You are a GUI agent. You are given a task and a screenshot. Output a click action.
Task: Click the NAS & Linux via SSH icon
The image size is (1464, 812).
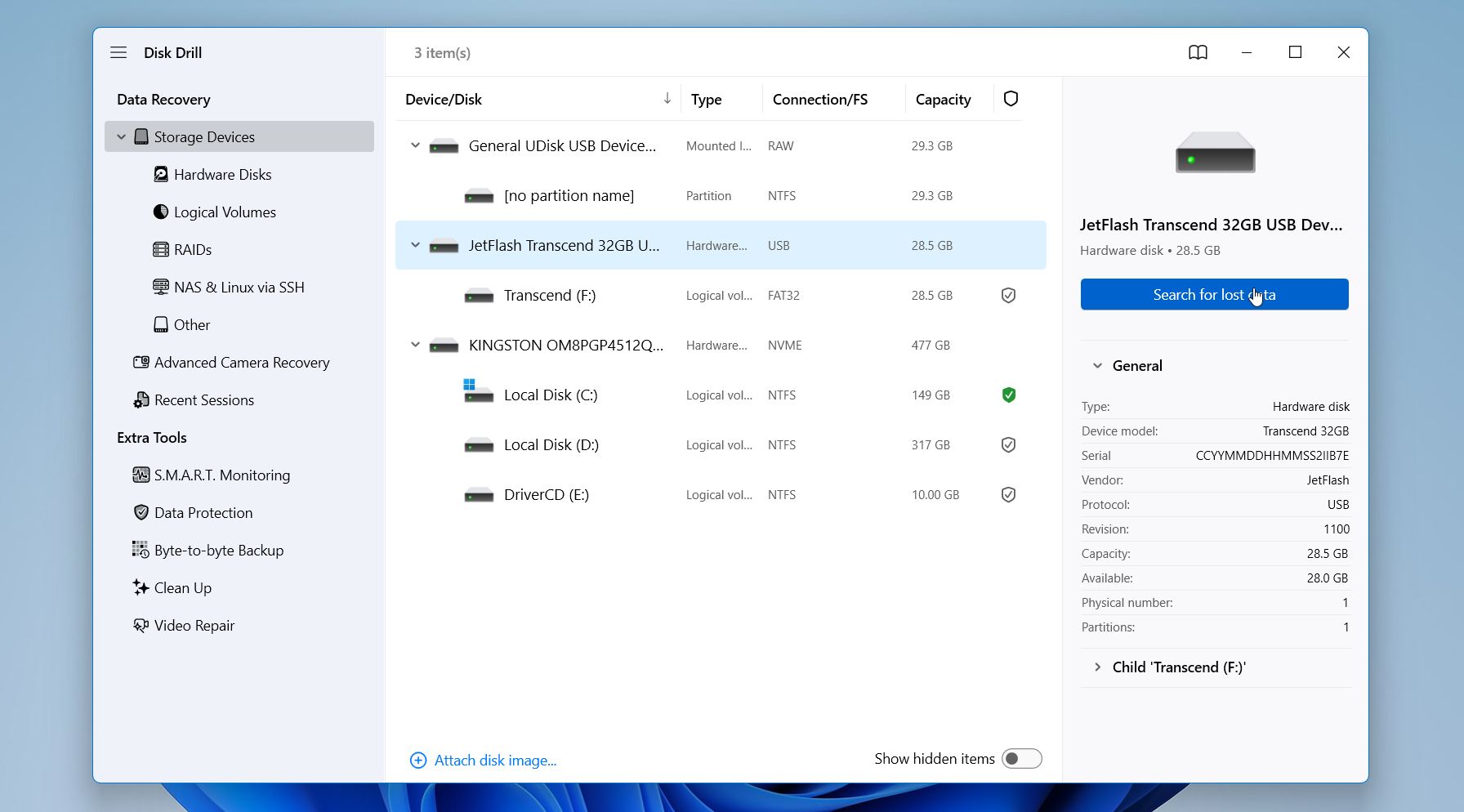(161, 287)
